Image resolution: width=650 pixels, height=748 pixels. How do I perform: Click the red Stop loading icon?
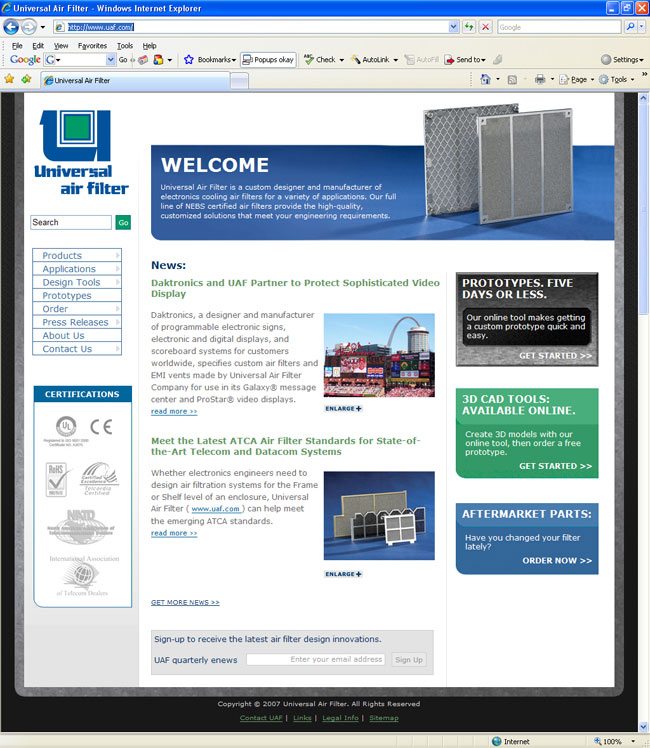tap(485, 27)
